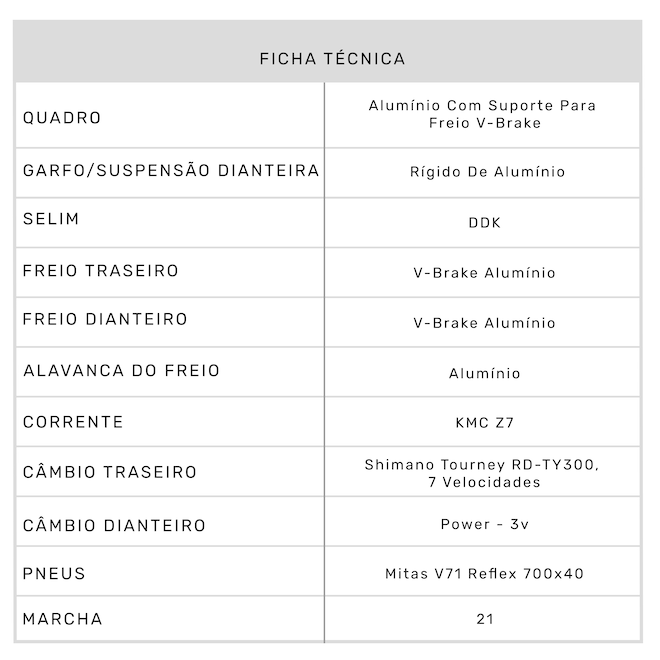Click V-Brake Alumínio in the FREIO DIANTEIRO row
660x660 pixels.
(x=484, y=323)
